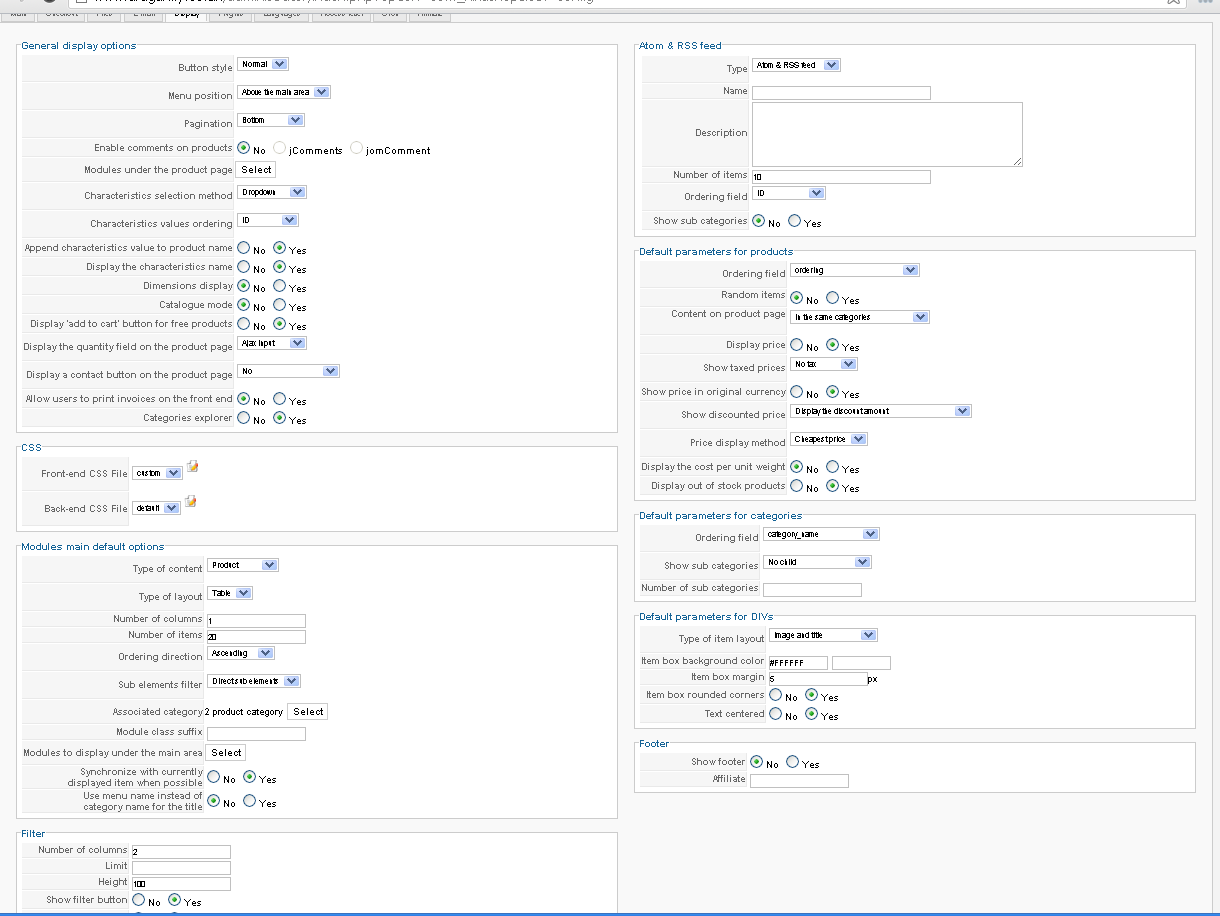Screen dimensions: 1220x916
Task: Choose No for Categories explorer
Action: coord(244,418)
